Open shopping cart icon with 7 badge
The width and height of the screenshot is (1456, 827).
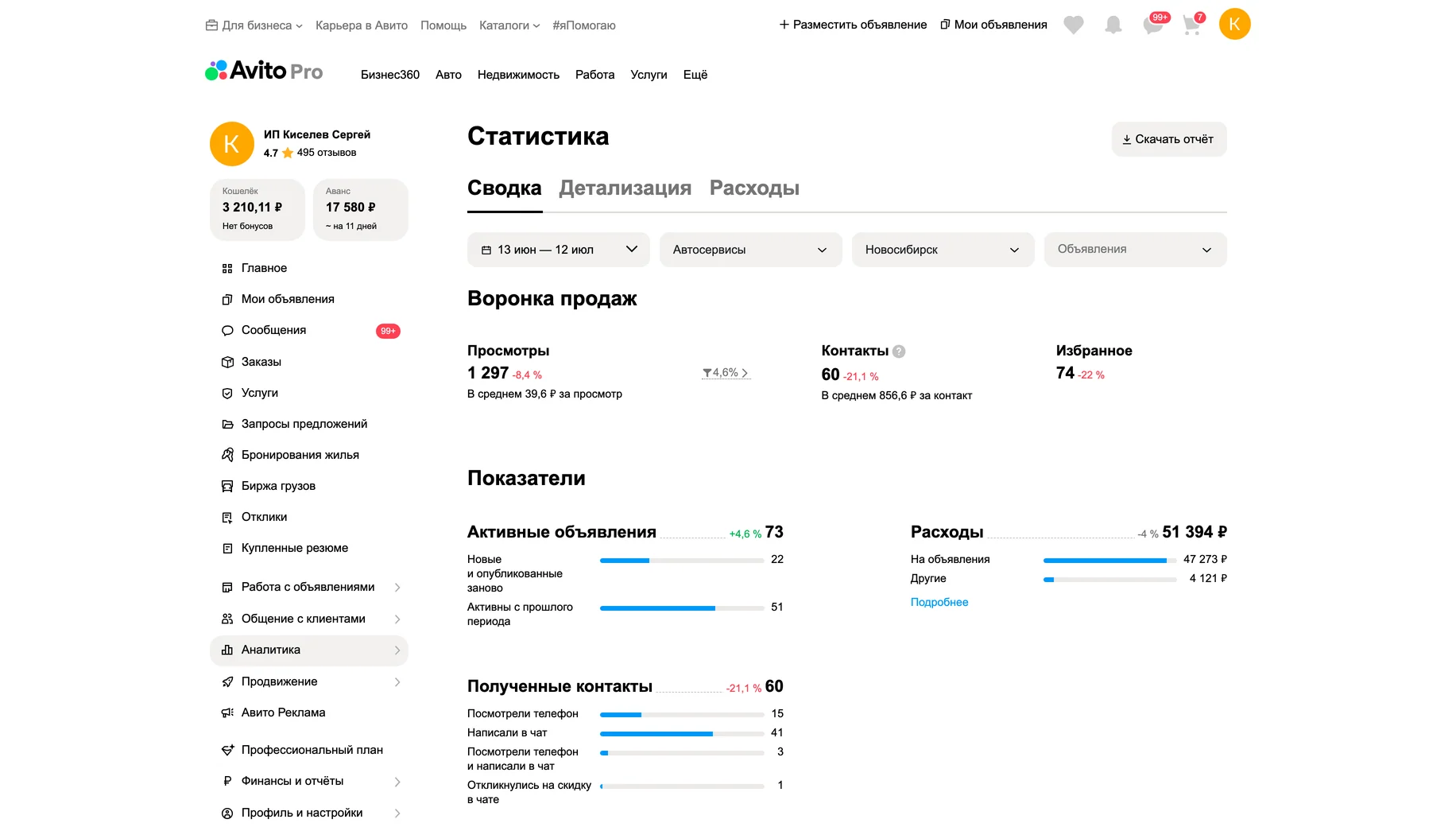(x=1191, y=25)
